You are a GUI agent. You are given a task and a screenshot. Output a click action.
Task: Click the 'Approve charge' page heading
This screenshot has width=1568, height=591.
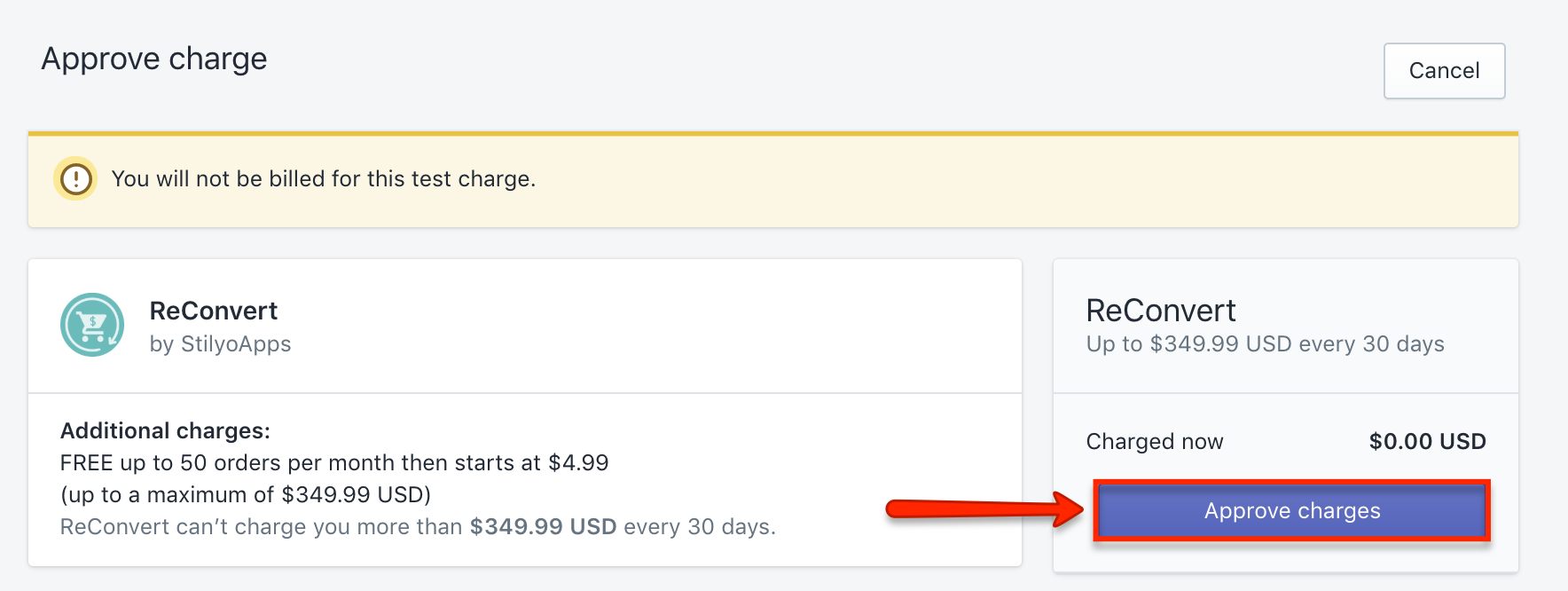(x=154, y=59)
